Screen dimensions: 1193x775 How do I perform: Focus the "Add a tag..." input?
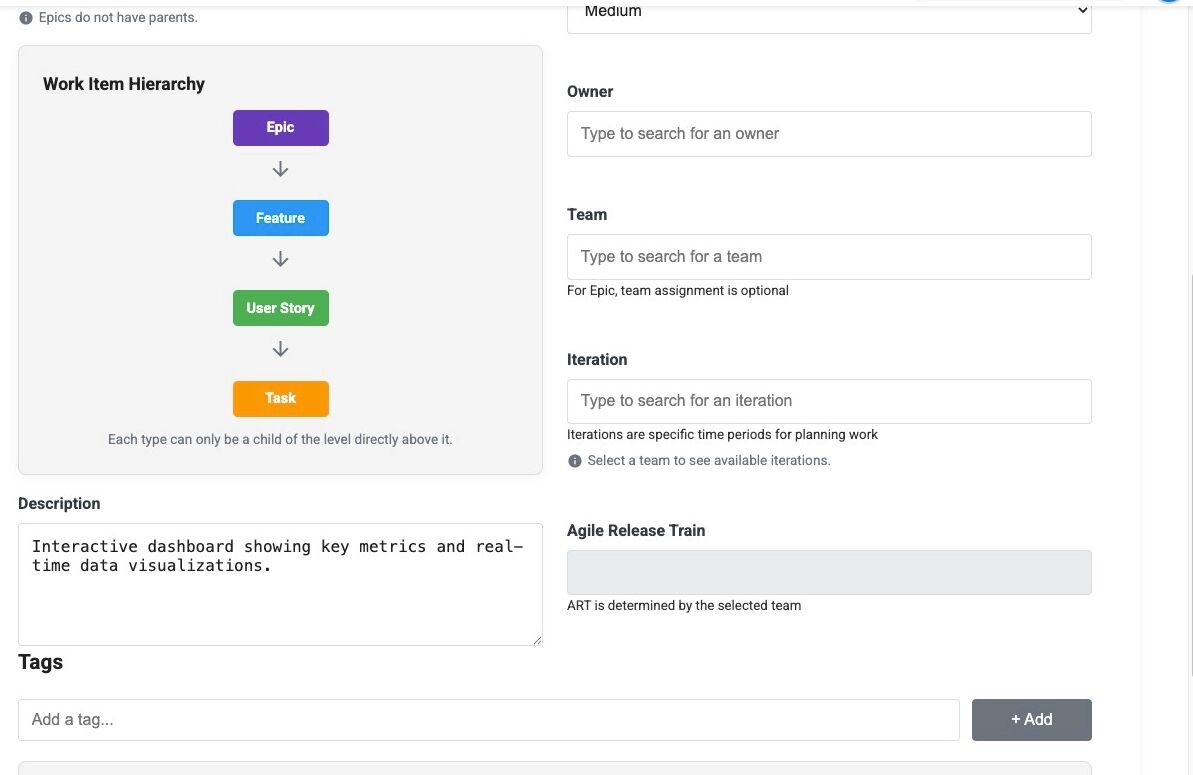(488, 720)
